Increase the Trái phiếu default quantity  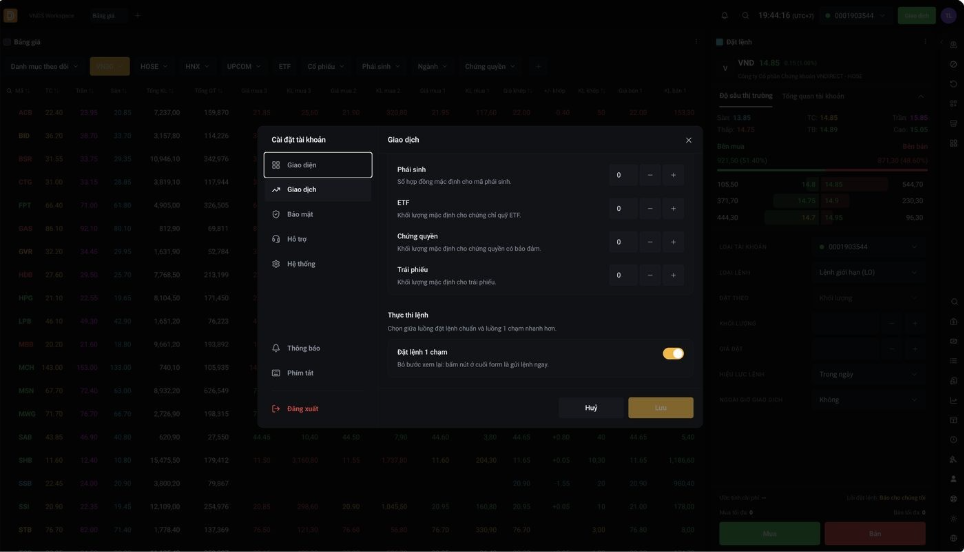[673, 275]
